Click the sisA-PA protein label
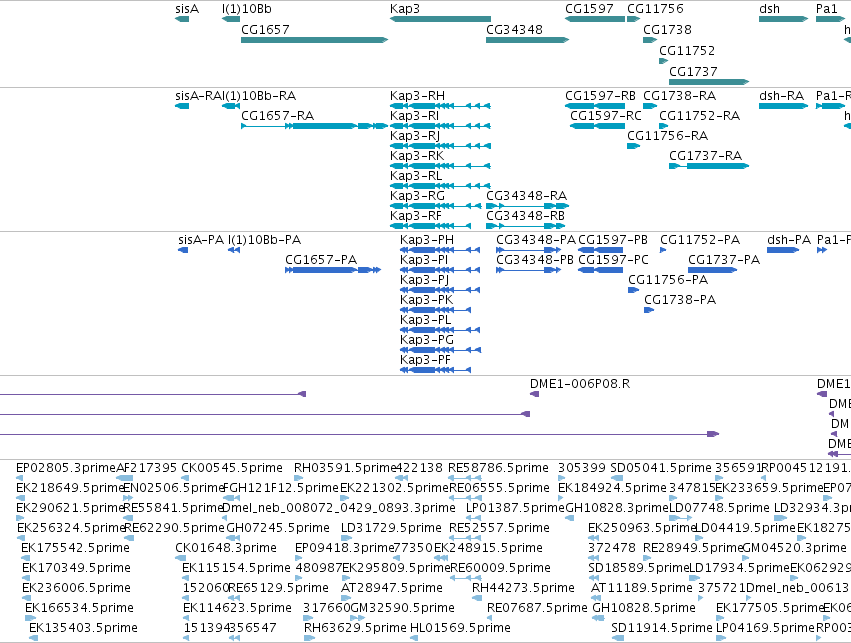 (x=201, y=240)
